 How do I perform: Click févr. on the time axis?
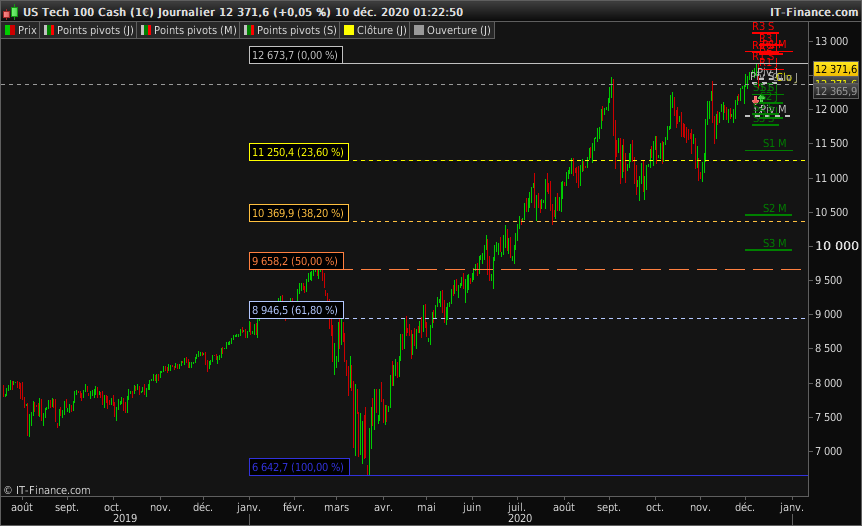click(294, 507)
